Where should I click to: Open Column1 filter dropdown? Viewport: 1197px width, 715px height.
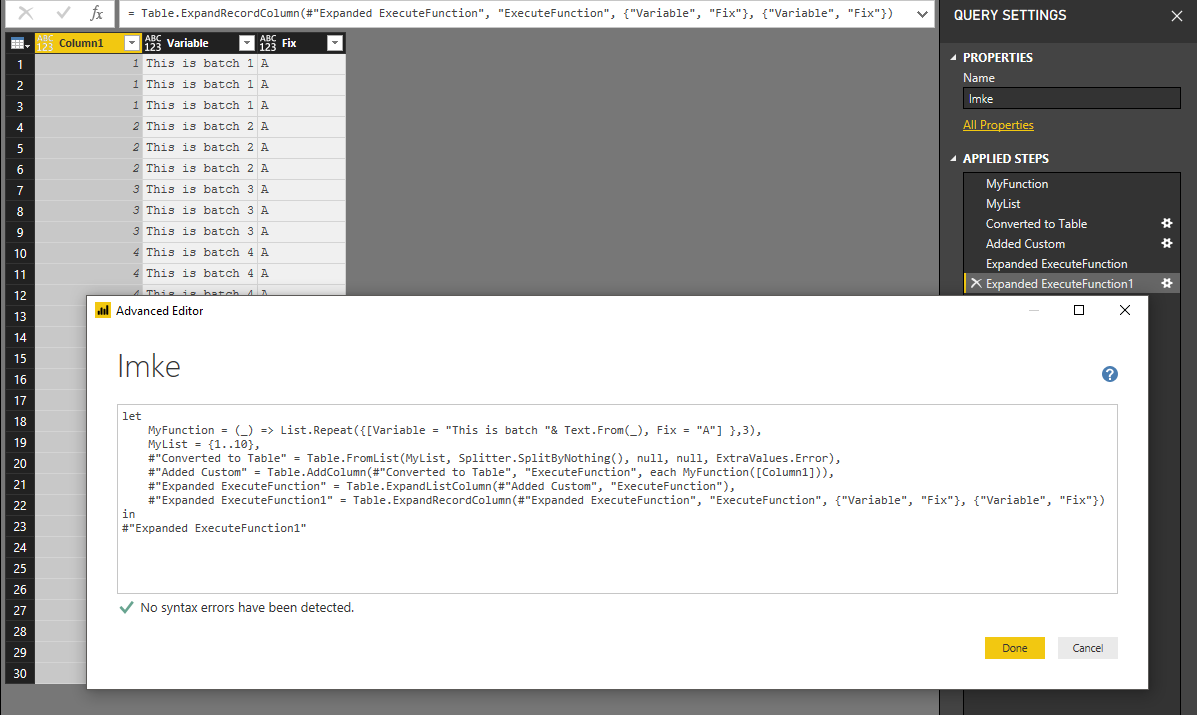coord(132,43)
